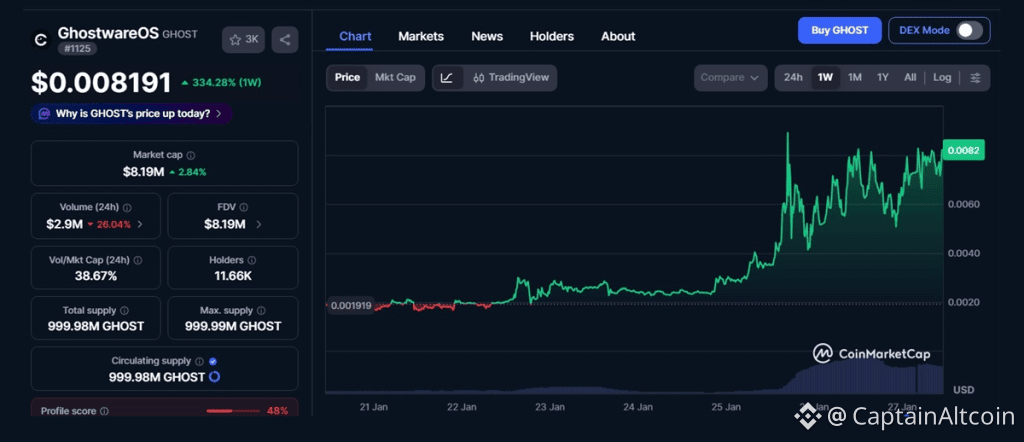The image size is (1024, 442).
Task: Set chart range to 24h
Action: (x=793, y=78)
